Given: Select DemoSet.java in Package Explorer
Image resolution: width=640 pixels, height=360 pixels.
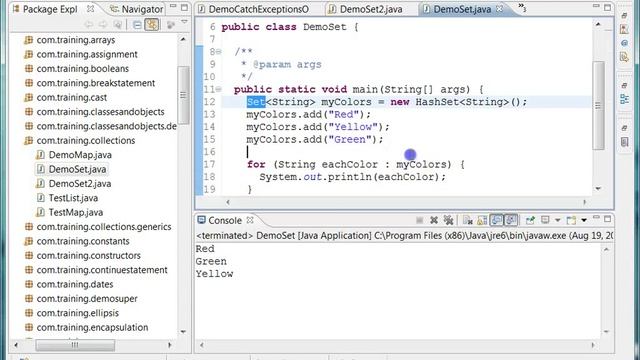Looking at the screenshot, I should pyautogui.click(x=77, y=169).
